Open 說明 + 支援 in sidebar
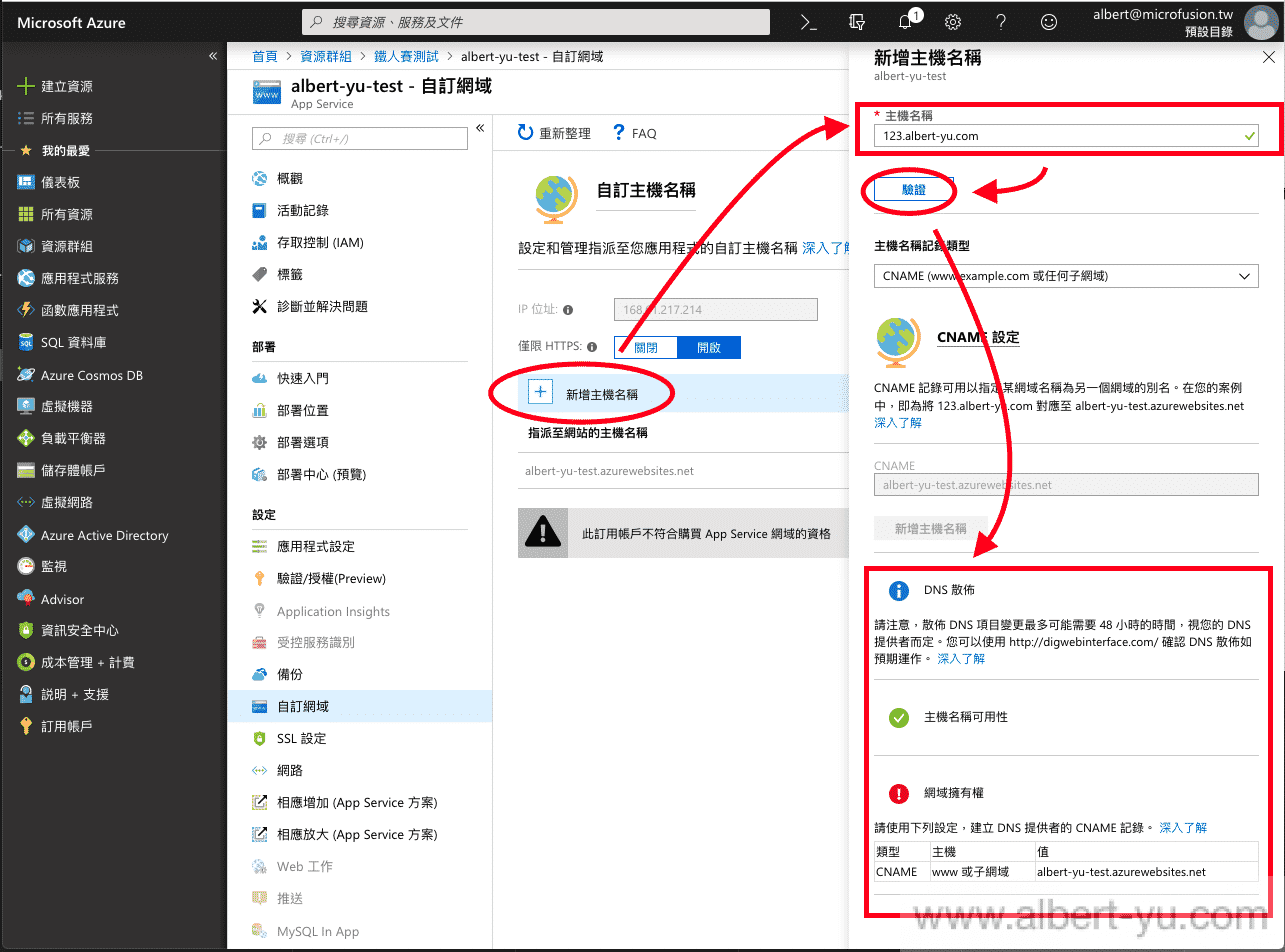1285x952 pixels. point(74,694)
